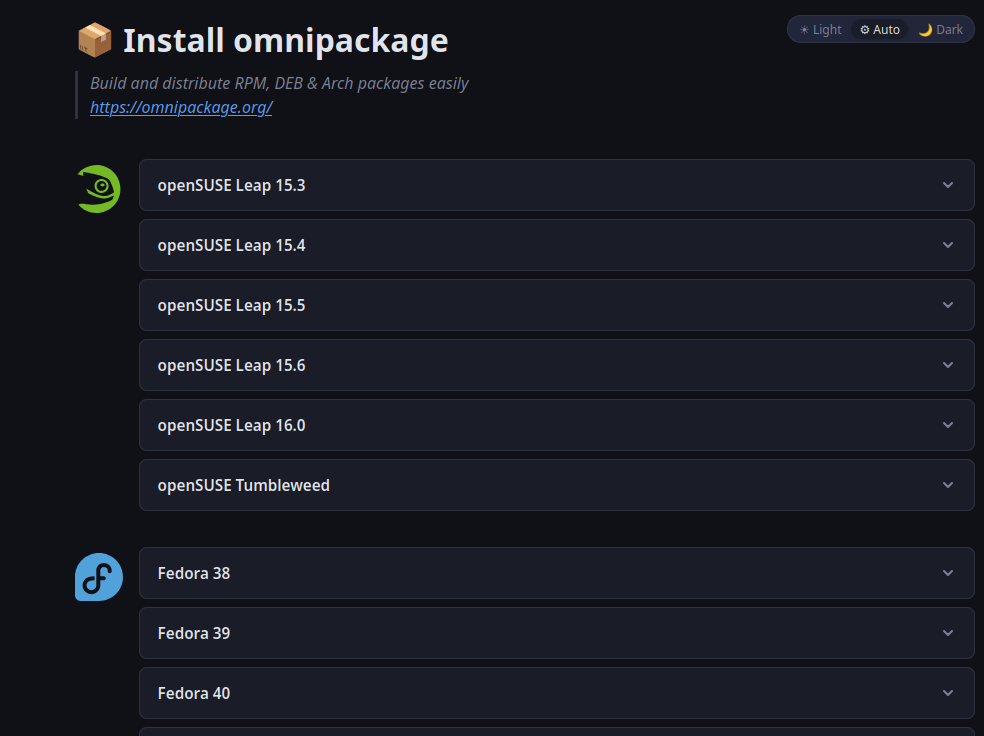Expand the Fedora 38 chevron
This screenshot has width=984, height=736.
[x=948, y=573]
